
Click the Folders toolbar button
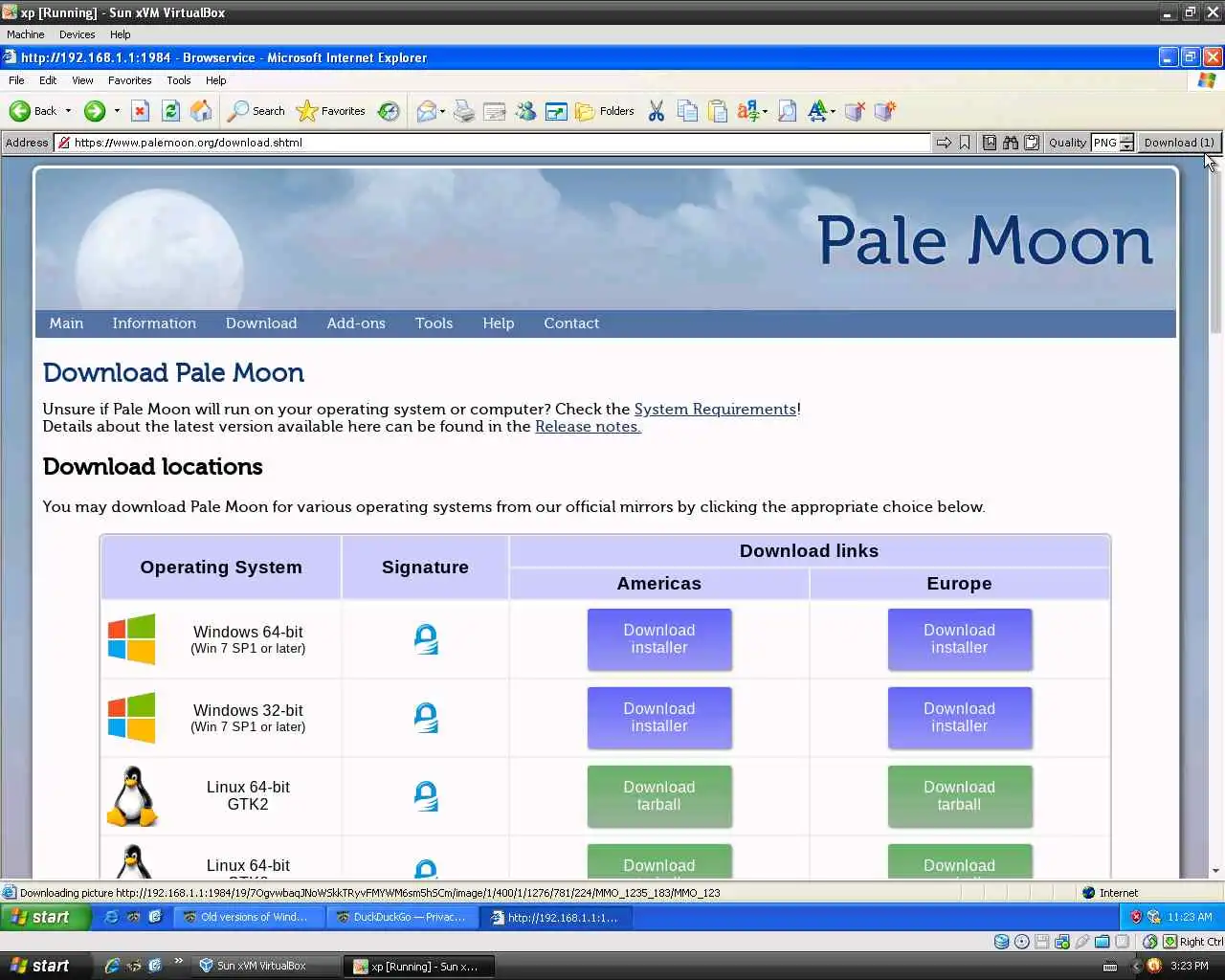pyautogui.click(x=605, y=111)
